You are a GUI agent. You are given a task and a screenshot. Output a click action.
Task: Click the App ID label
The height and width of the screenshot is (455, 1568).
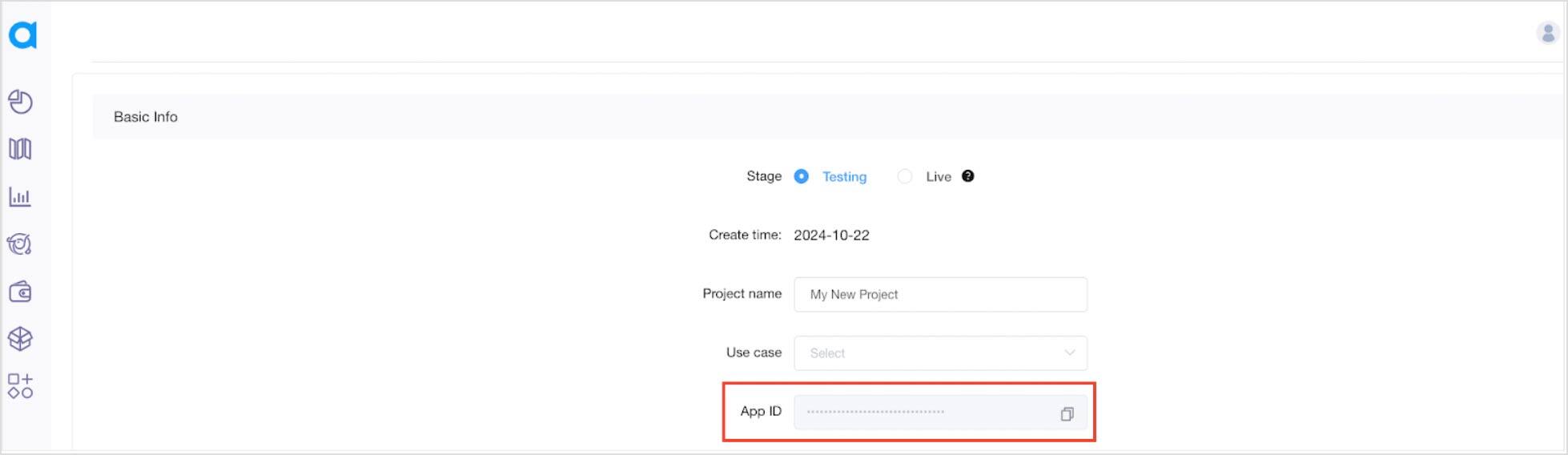pos(761,411)
